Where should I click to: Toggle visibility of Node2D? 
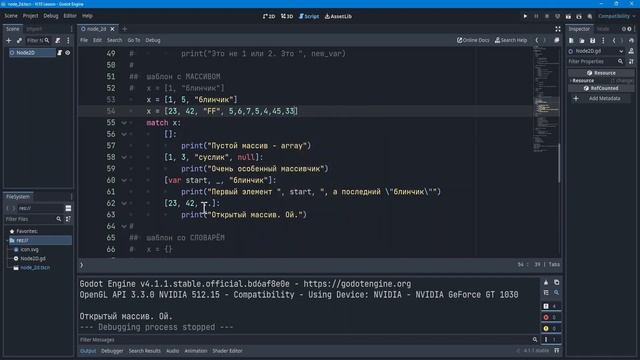(x=68, y=53)
